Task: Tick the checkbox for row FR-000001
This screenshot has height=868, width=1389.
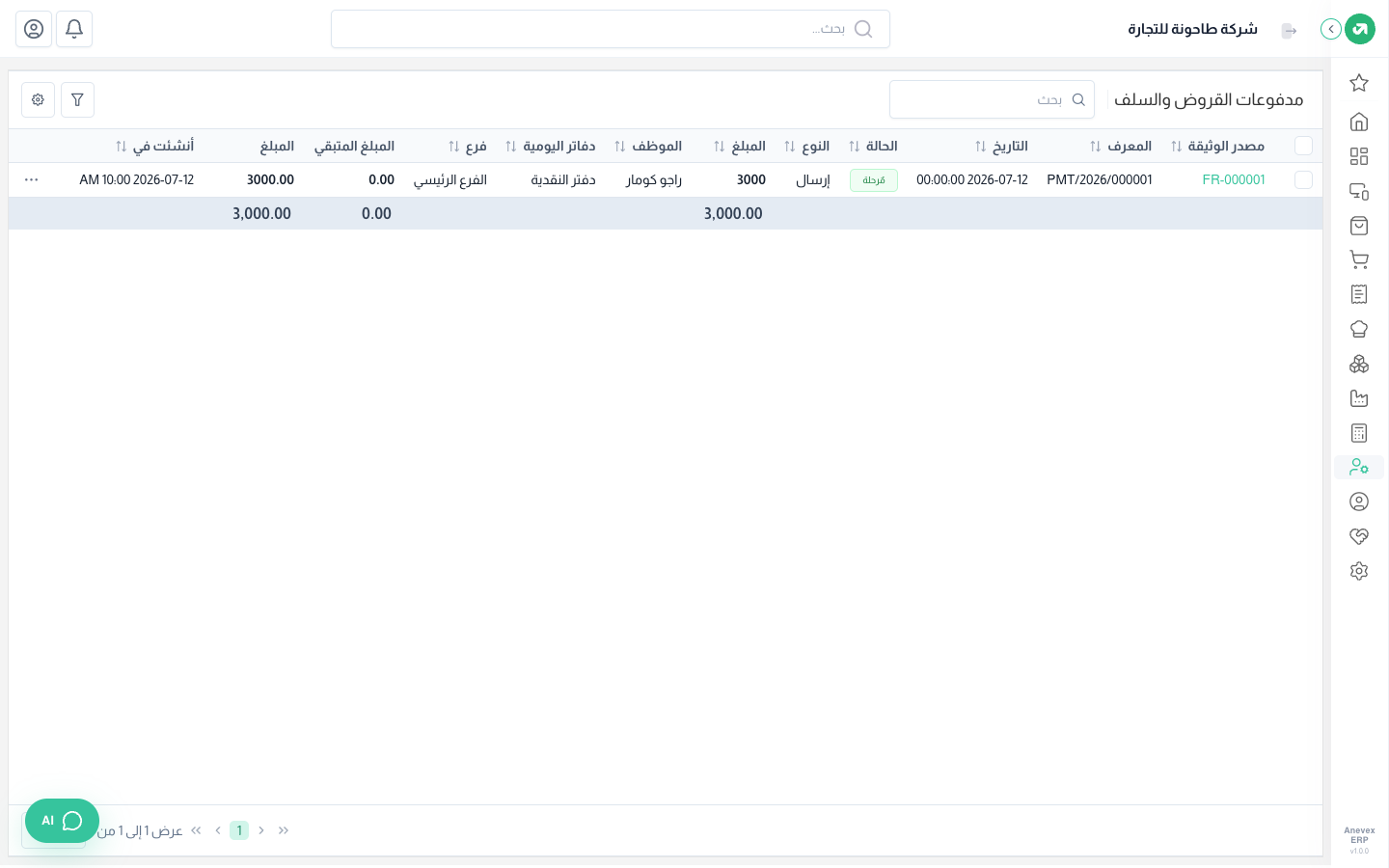Action: click(1304, 180)
